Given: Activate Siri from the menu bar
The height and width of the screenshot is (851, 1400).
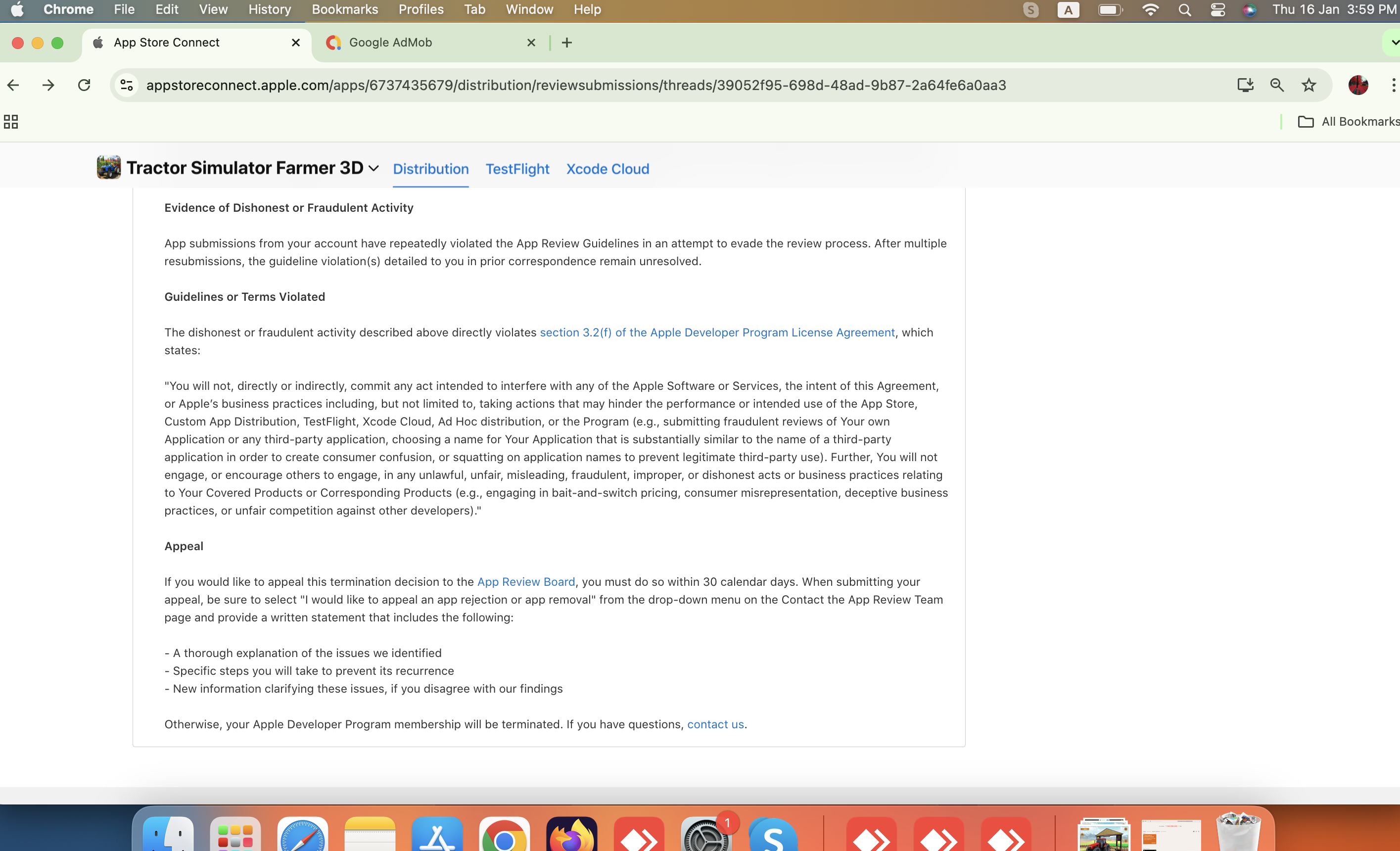Looking at the screenshot, I should 1250,10.
